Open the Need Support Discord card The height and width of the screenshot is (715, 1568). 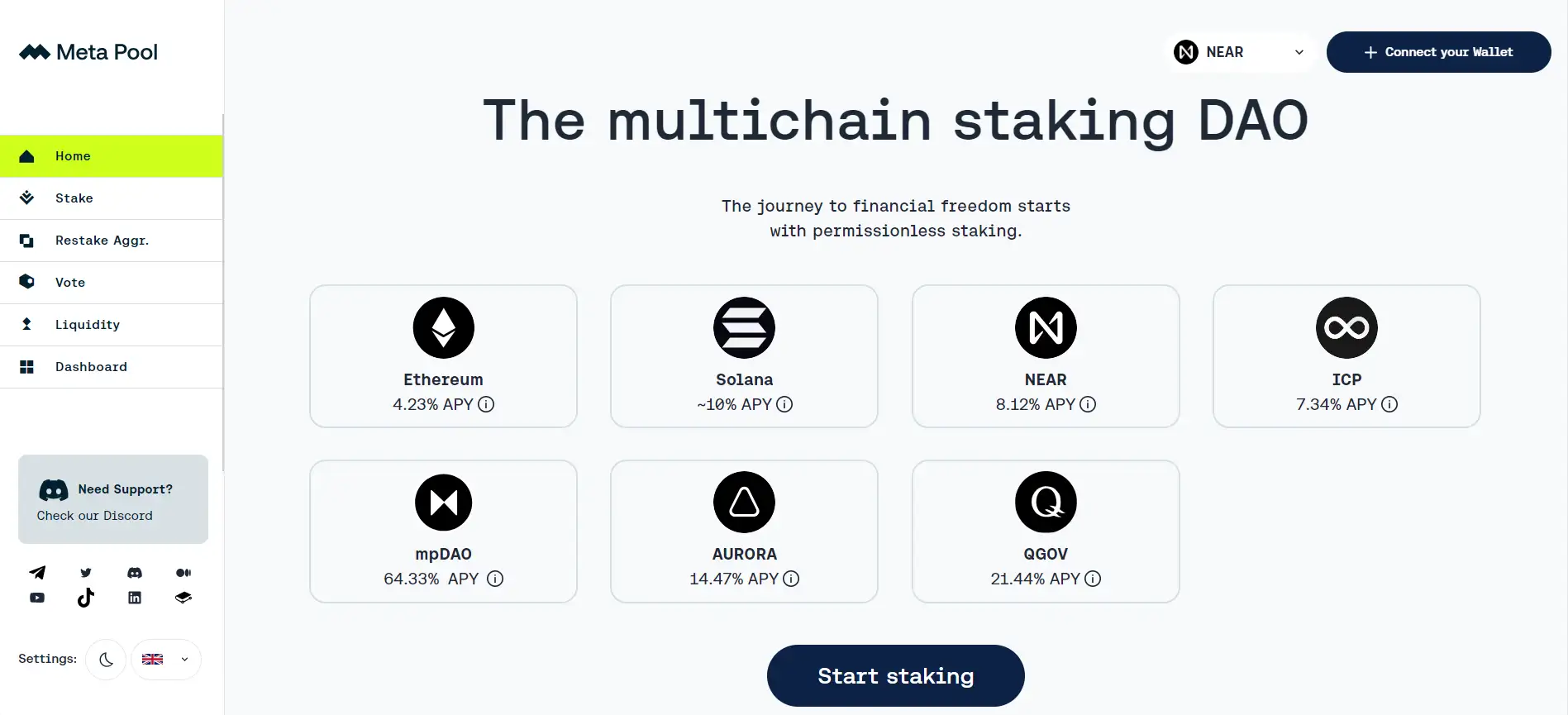click(x=113, y=499)
